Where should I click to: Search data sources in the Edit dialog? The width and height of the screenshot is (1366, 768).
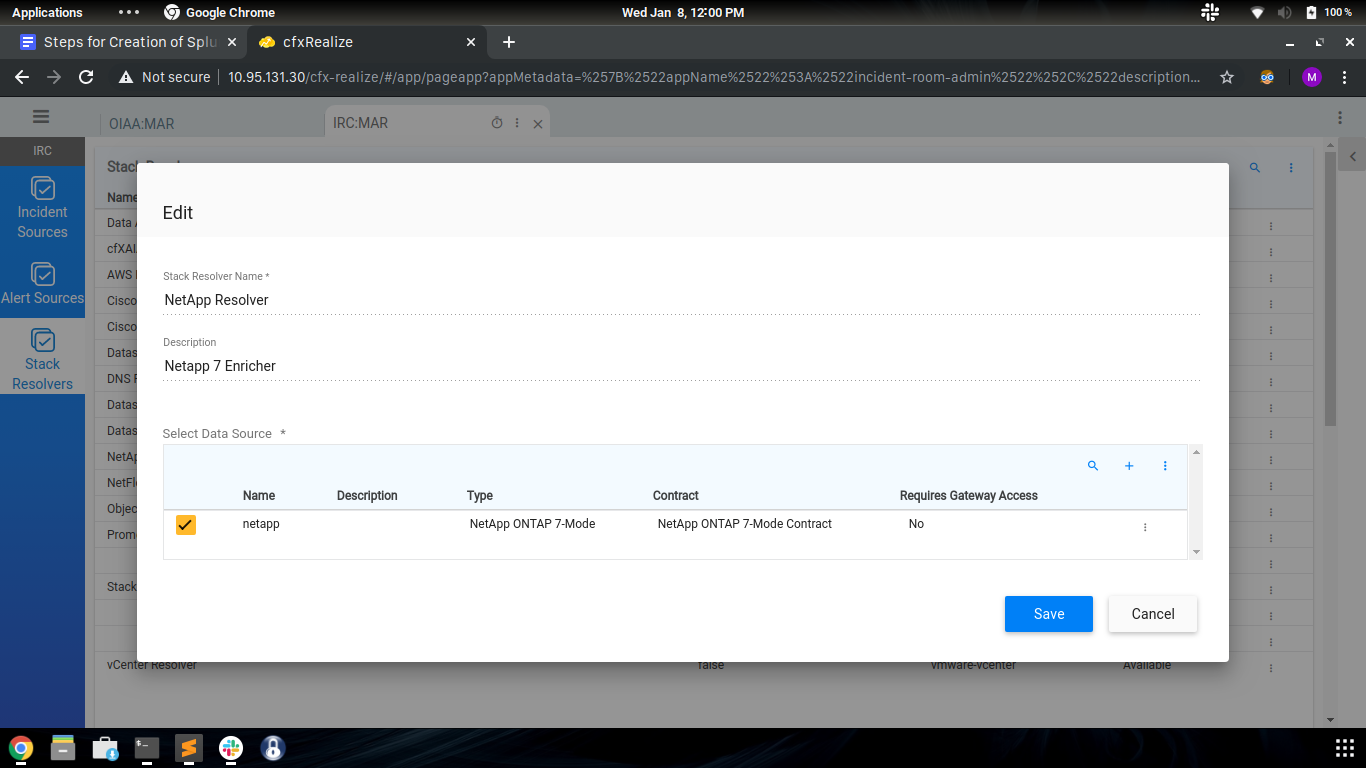point(1093,466)
